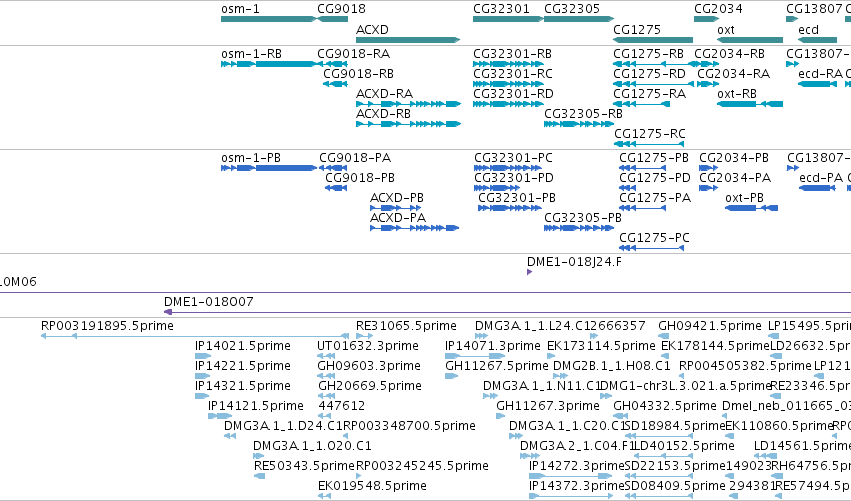Select protein ACXD-PA
The image size is (851, 501).
click(x=415, y=229)
